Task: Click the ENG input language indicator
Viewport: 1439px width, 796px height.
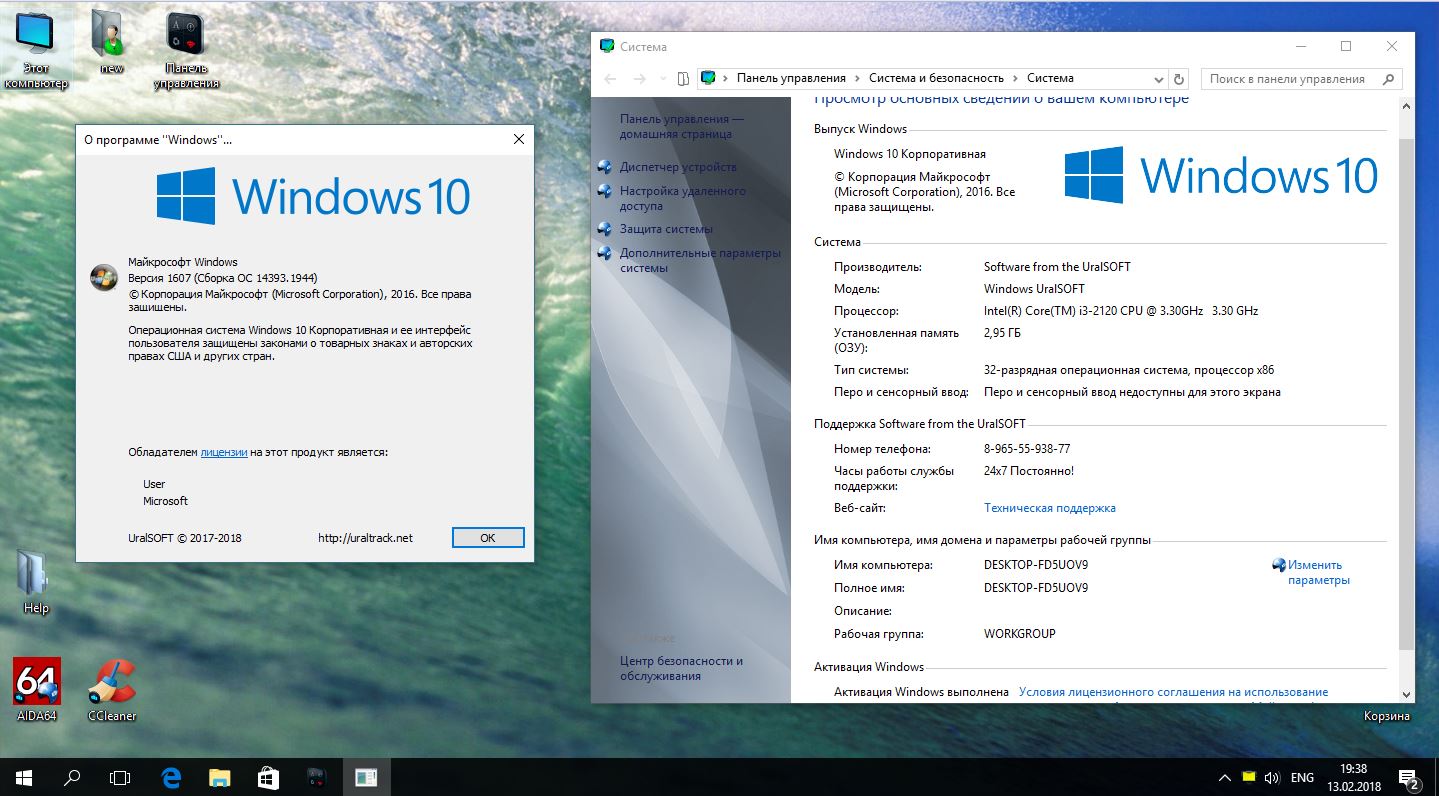Action: click(x=1302, y=777)
